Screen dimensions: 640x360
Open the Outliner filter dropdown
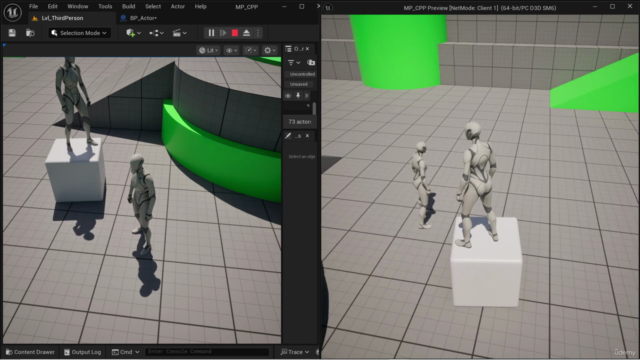coord(294,62)
